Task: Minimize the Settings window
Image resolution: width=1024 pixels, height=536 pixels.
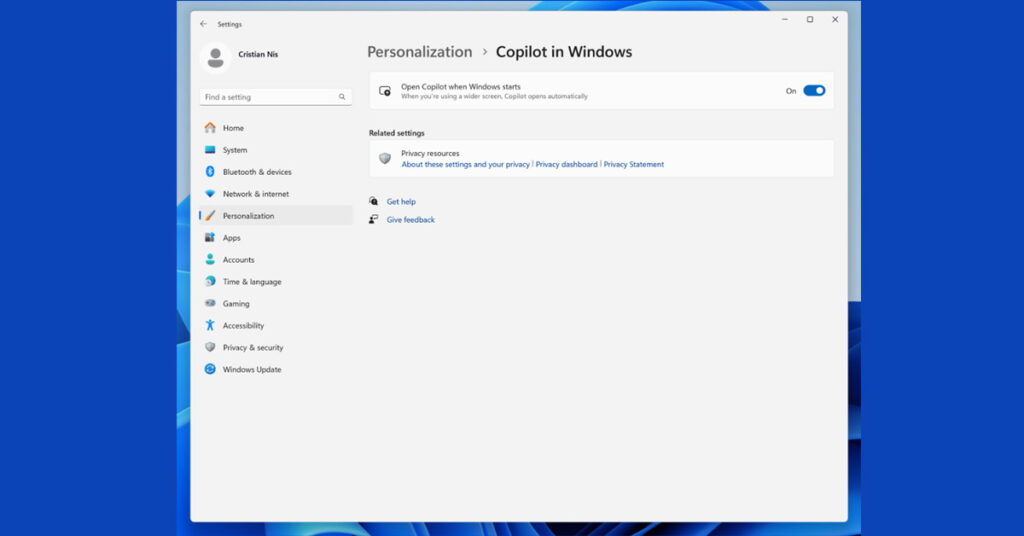Action: [x=785, y=20]
